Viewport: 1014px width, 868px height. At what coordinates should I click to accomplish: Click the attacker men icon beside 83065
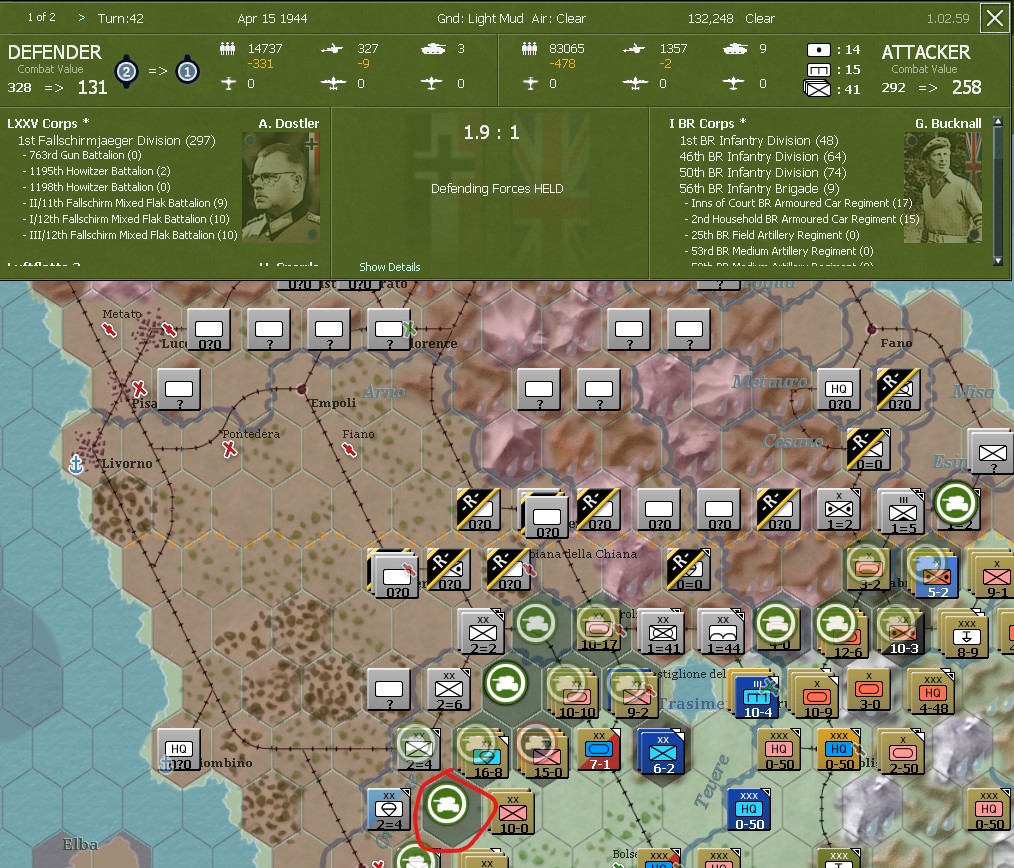530,49
